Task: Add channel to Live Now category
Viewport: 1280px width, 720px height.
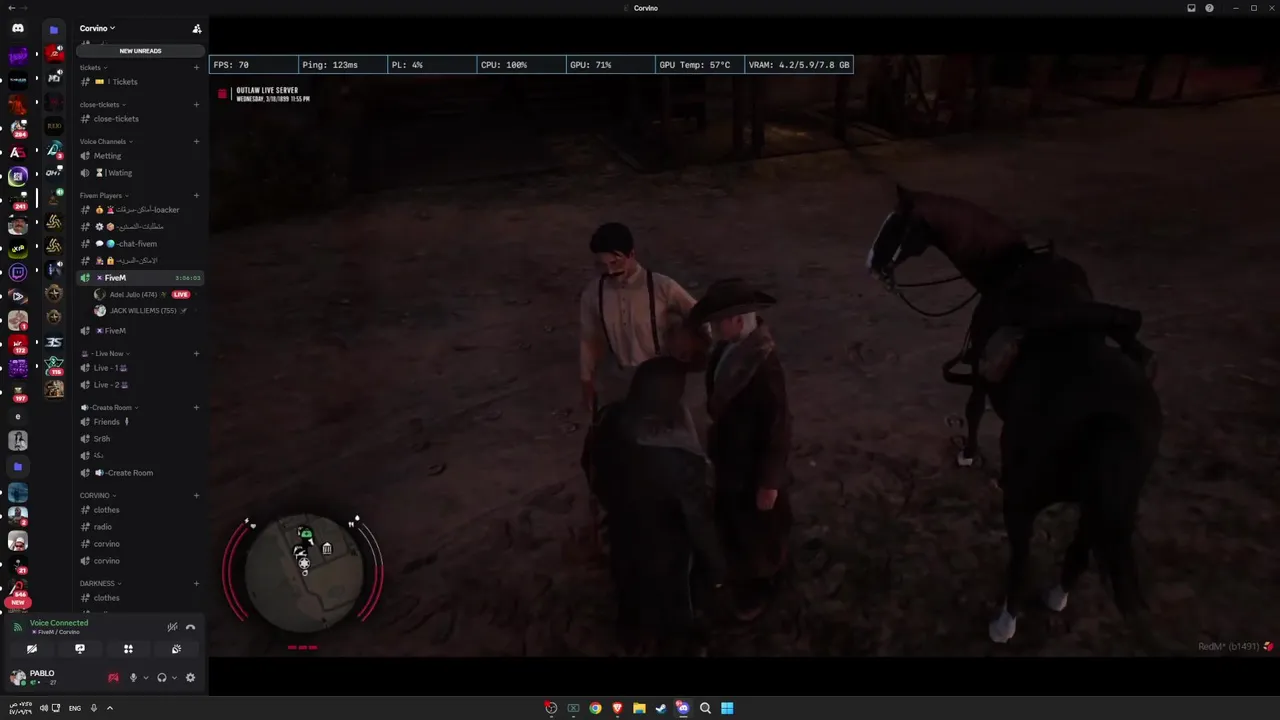Action: (196, 353)
